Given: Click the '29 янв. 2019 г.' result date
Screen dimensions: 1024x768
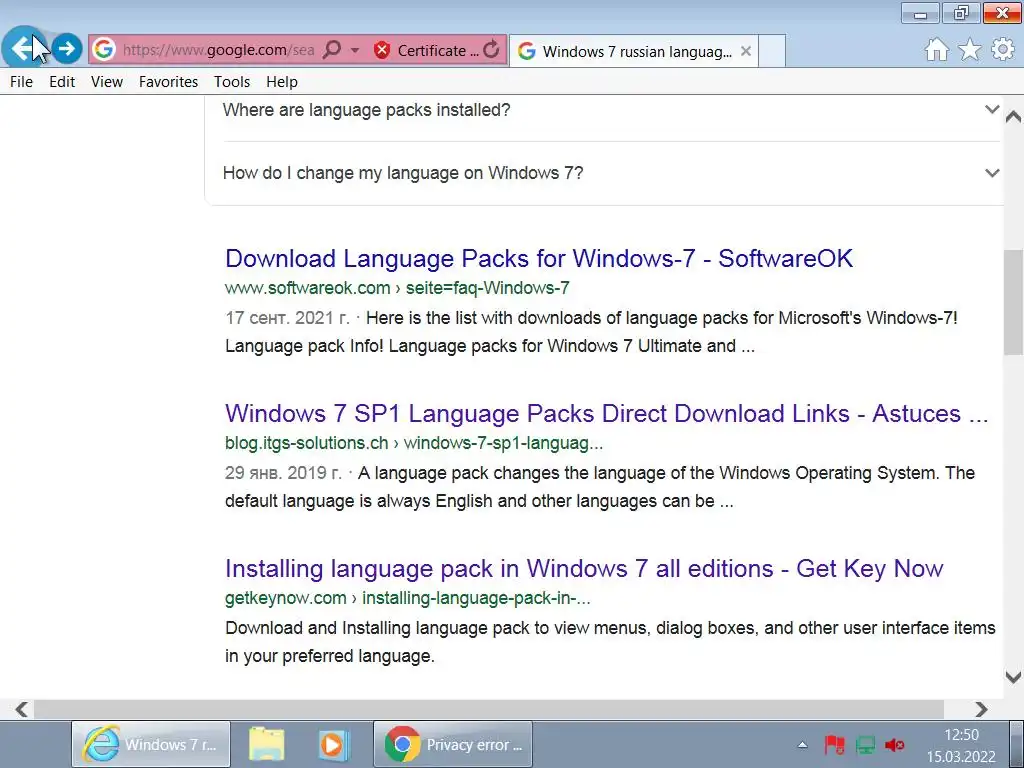Looking at the screenshot, I should pos(283,473).
